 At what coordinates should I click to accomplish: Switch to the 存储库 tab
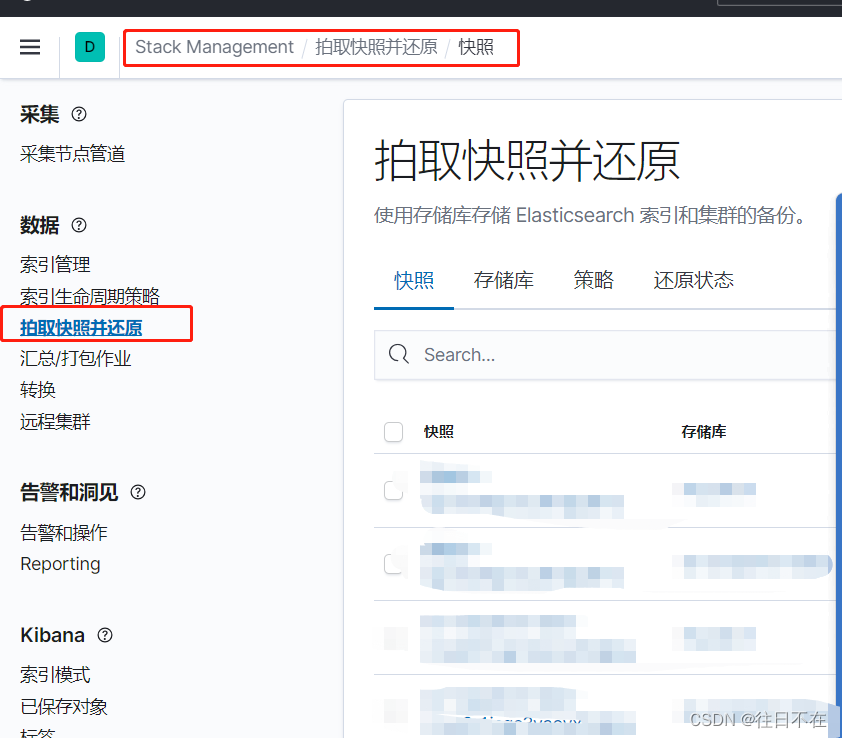504,281
